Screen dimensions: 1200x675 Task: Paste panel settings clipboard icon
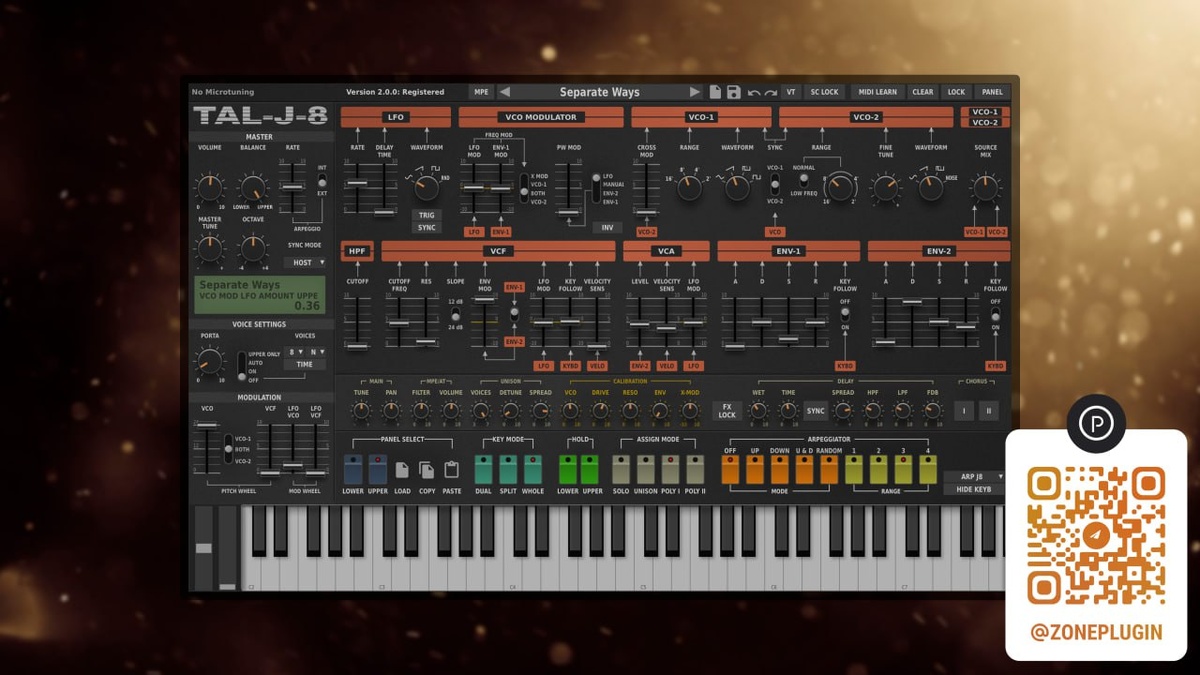(x=451, y=470)
